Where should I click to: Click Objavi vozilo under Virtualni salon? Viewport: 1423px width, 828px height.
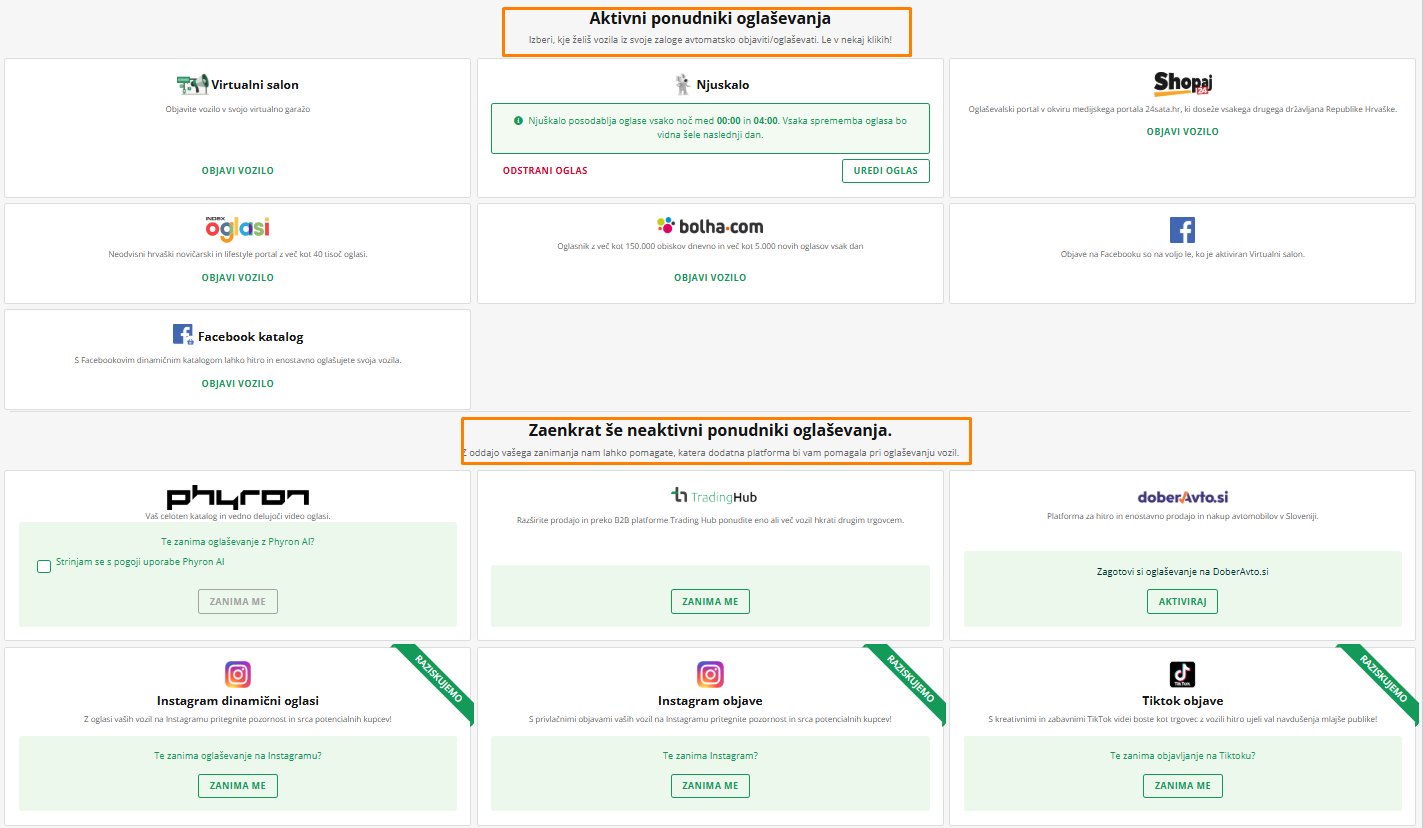point(237,171)
